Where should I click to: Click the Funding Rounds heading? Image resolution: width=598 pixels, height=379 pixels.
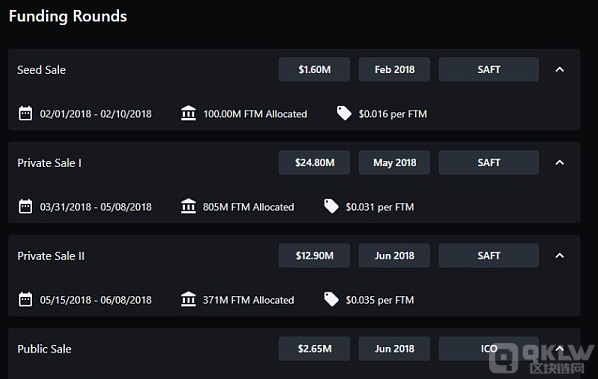pyautogui.click(x=68, y=16)
